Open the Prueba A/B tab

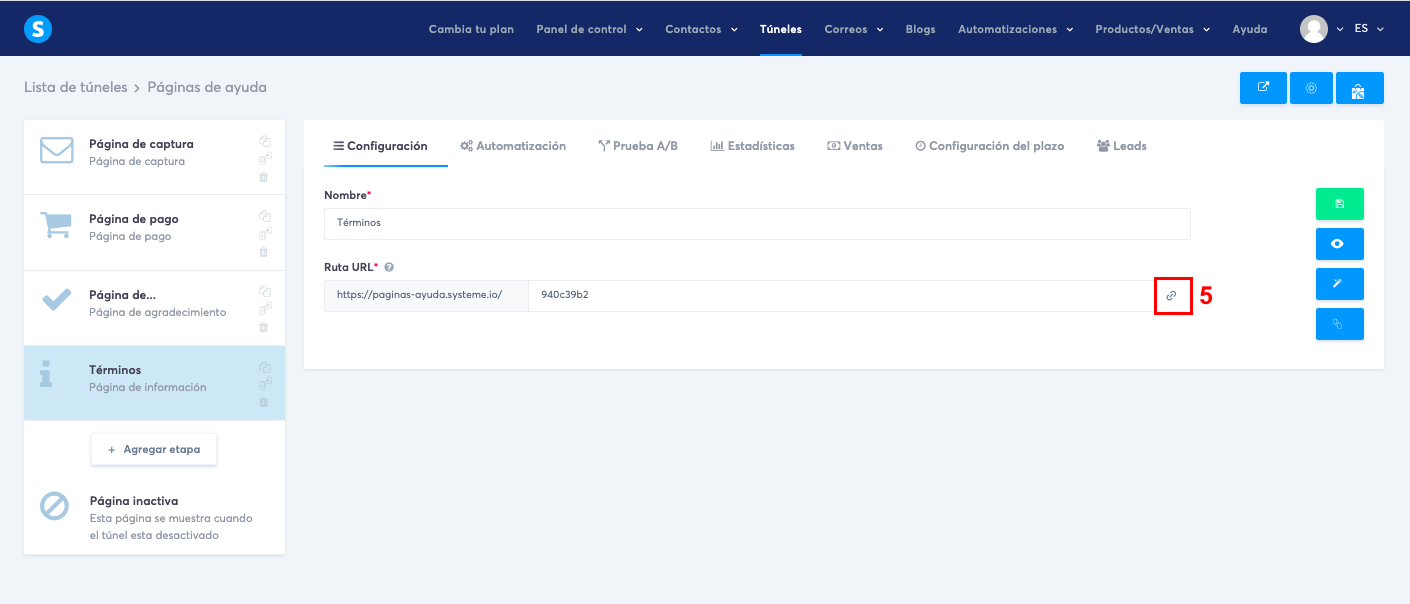[638, 145]
